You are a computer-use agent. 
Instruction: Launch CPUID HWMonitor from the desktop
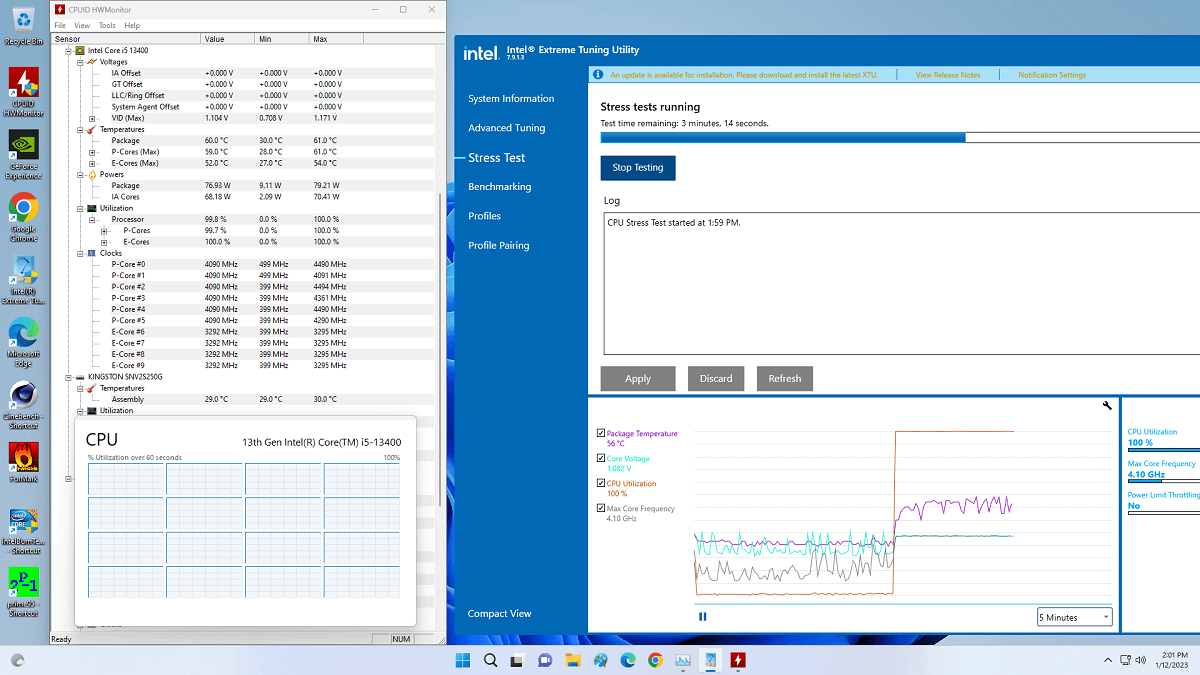tap(24, 90)
